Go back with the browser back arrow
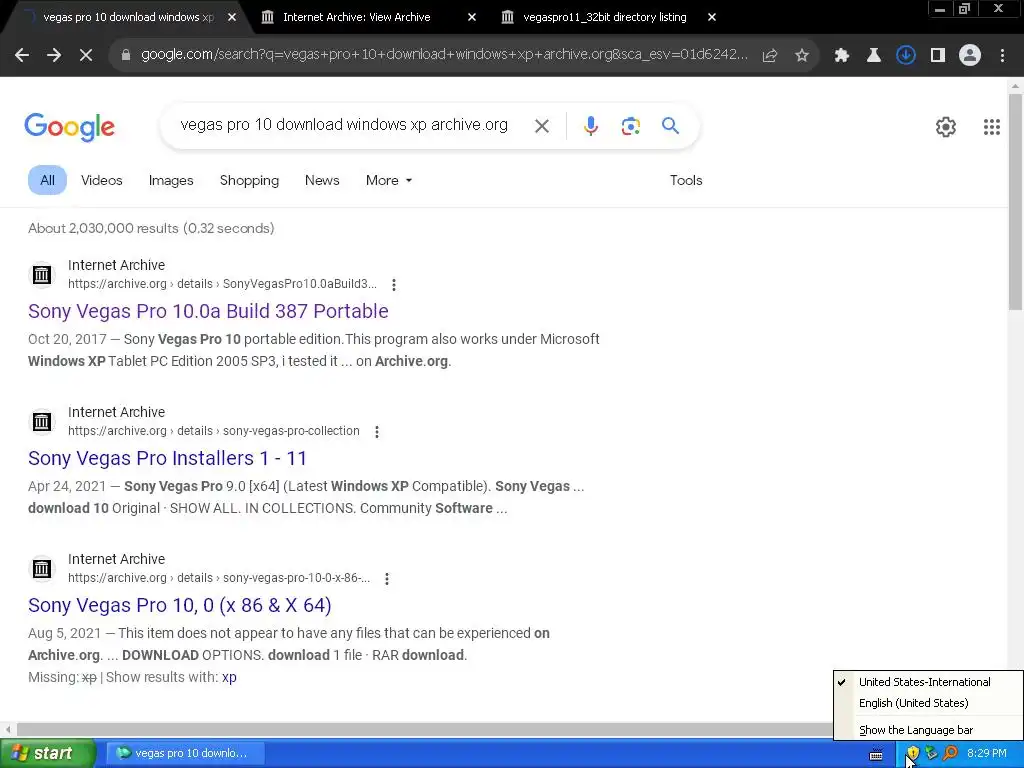The width and height of the screenshot is (1024, 768). [22, 56]
